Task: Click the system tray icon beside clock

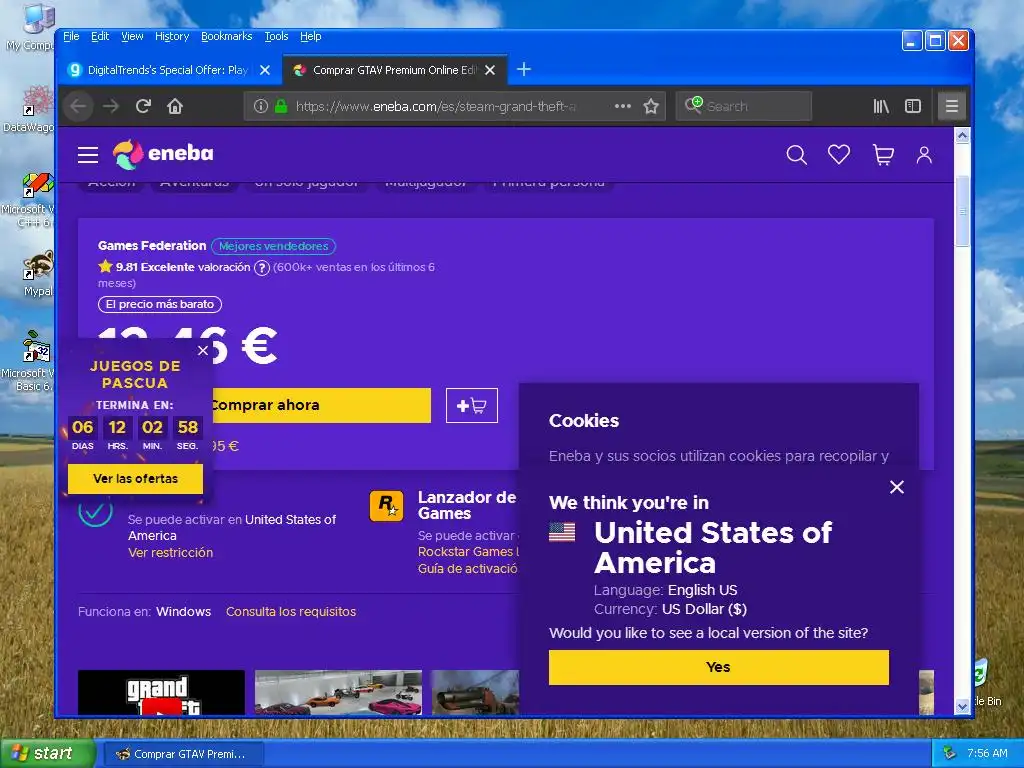Action: click(950, 754)
